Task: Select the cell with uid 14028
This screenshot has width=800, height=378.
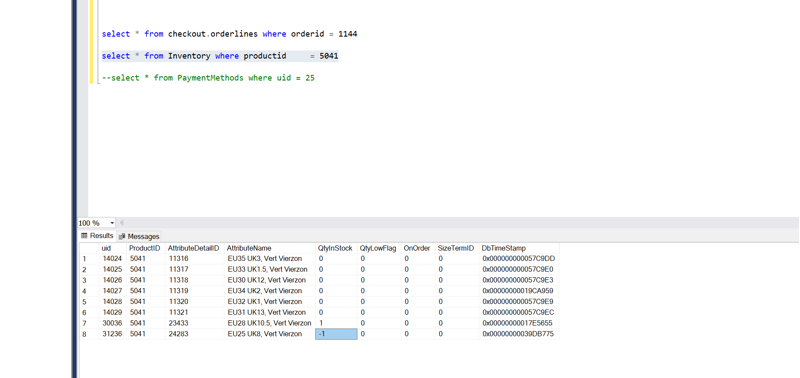Action: tap(112, 301)
